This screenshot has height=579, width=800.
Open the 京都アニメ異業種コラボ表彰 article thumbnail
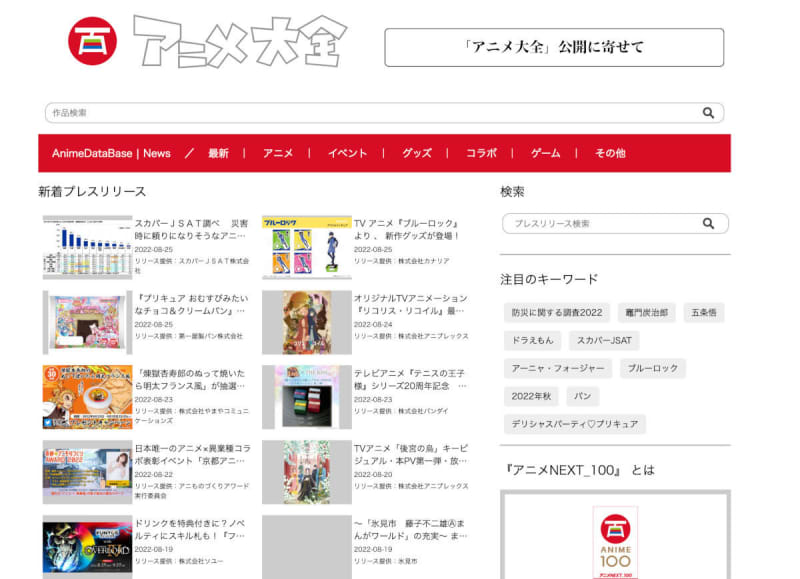(87, 472)
